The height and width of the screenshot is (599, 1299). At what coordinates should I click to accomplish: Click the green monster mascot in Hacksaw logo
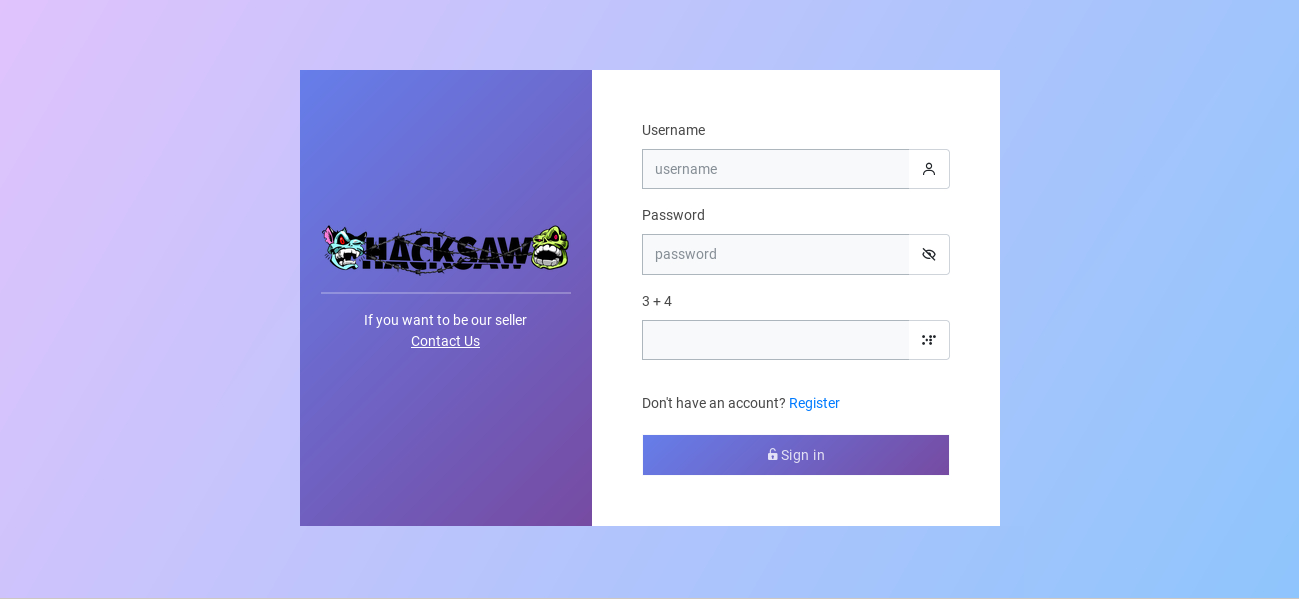[549, 249]
